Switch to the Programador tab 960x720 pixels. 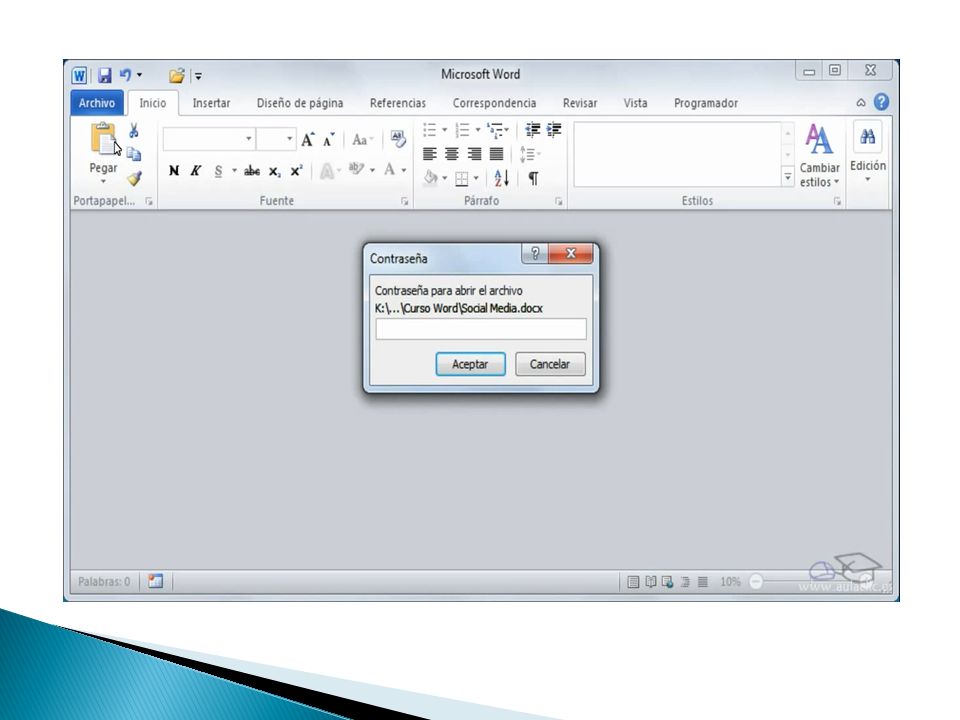coord(705,103)
